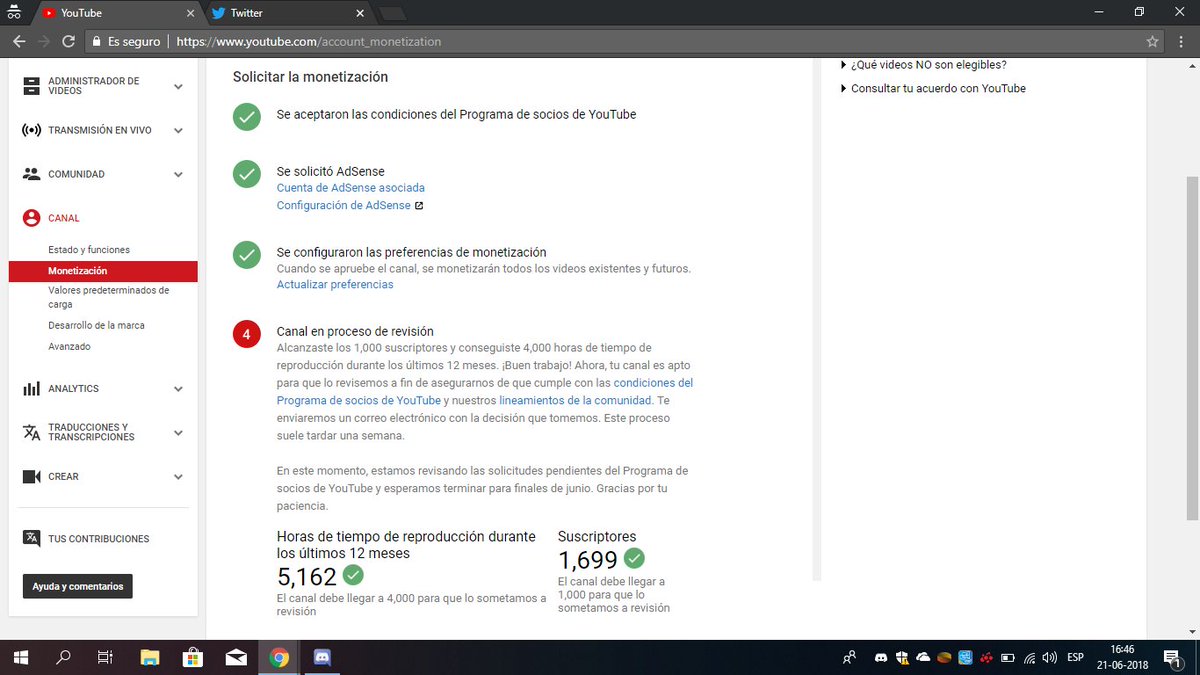Click the browser forward arrow
This screenshot has width=1200, height=675.
[x=43, y=42]
